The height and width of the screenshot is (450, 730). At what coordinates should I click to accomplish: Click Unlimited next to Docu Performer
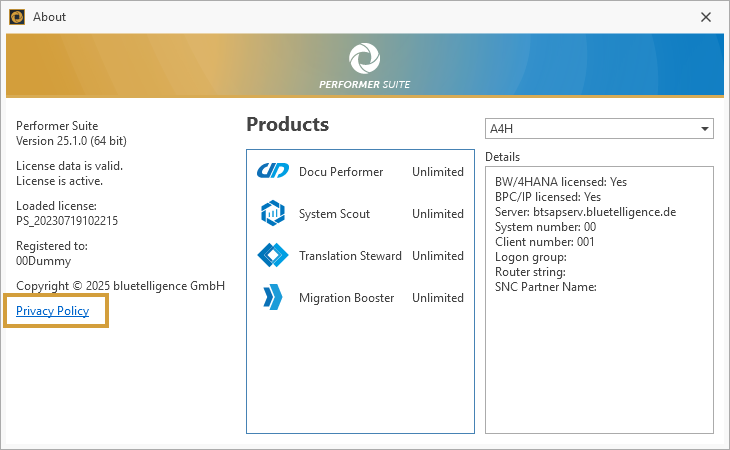coord(438,172)
